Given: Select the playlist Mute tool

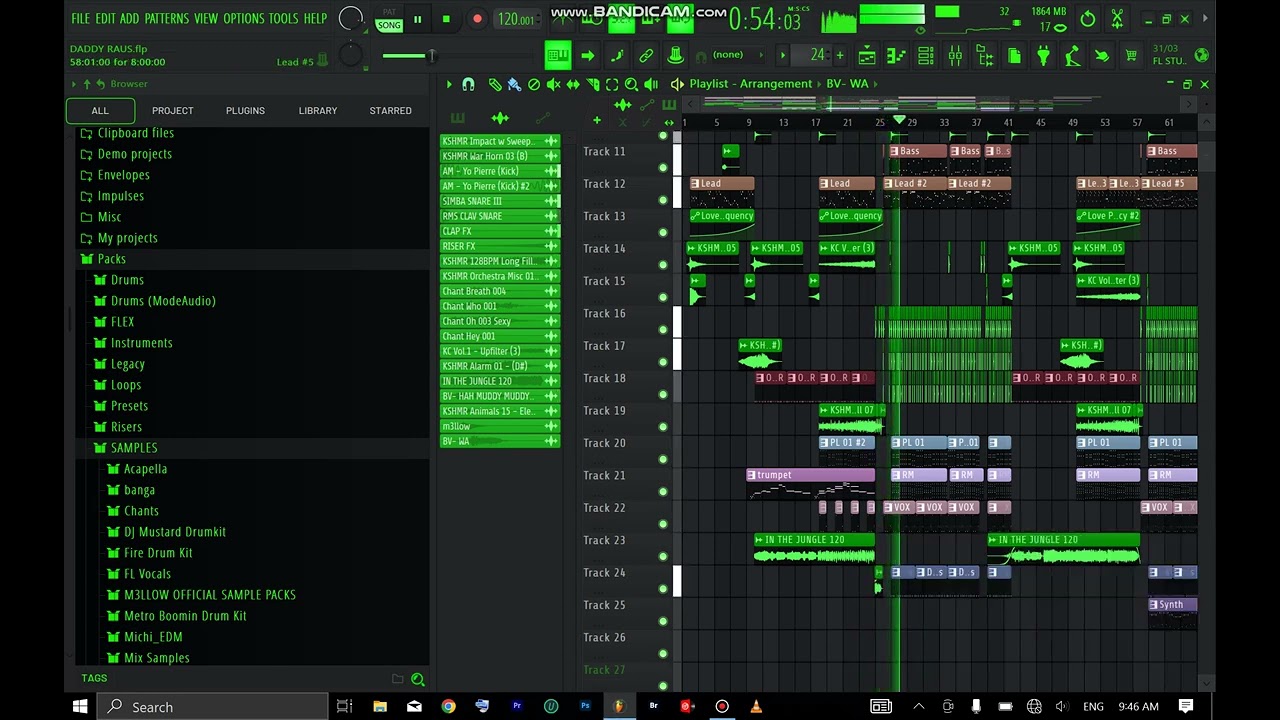Looking at the screenshot, I should [x=553, y=85].
